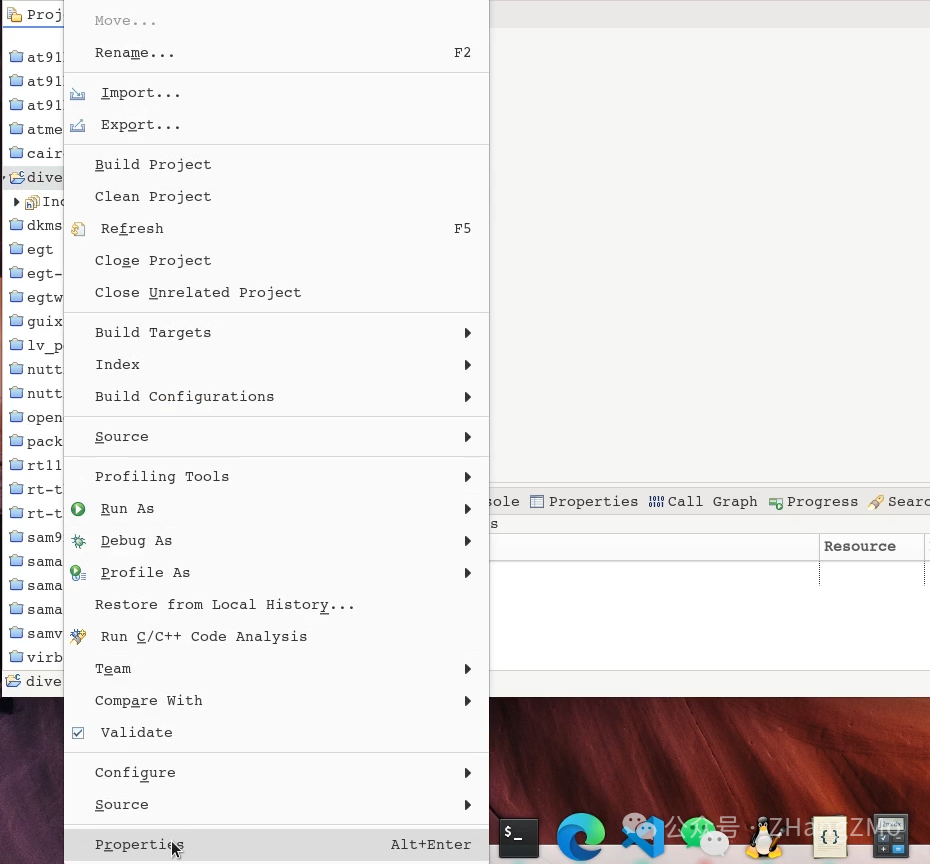Select the open project in explorer
The height and width of the screenshot is (864, 930).
[x=37, y=417]
